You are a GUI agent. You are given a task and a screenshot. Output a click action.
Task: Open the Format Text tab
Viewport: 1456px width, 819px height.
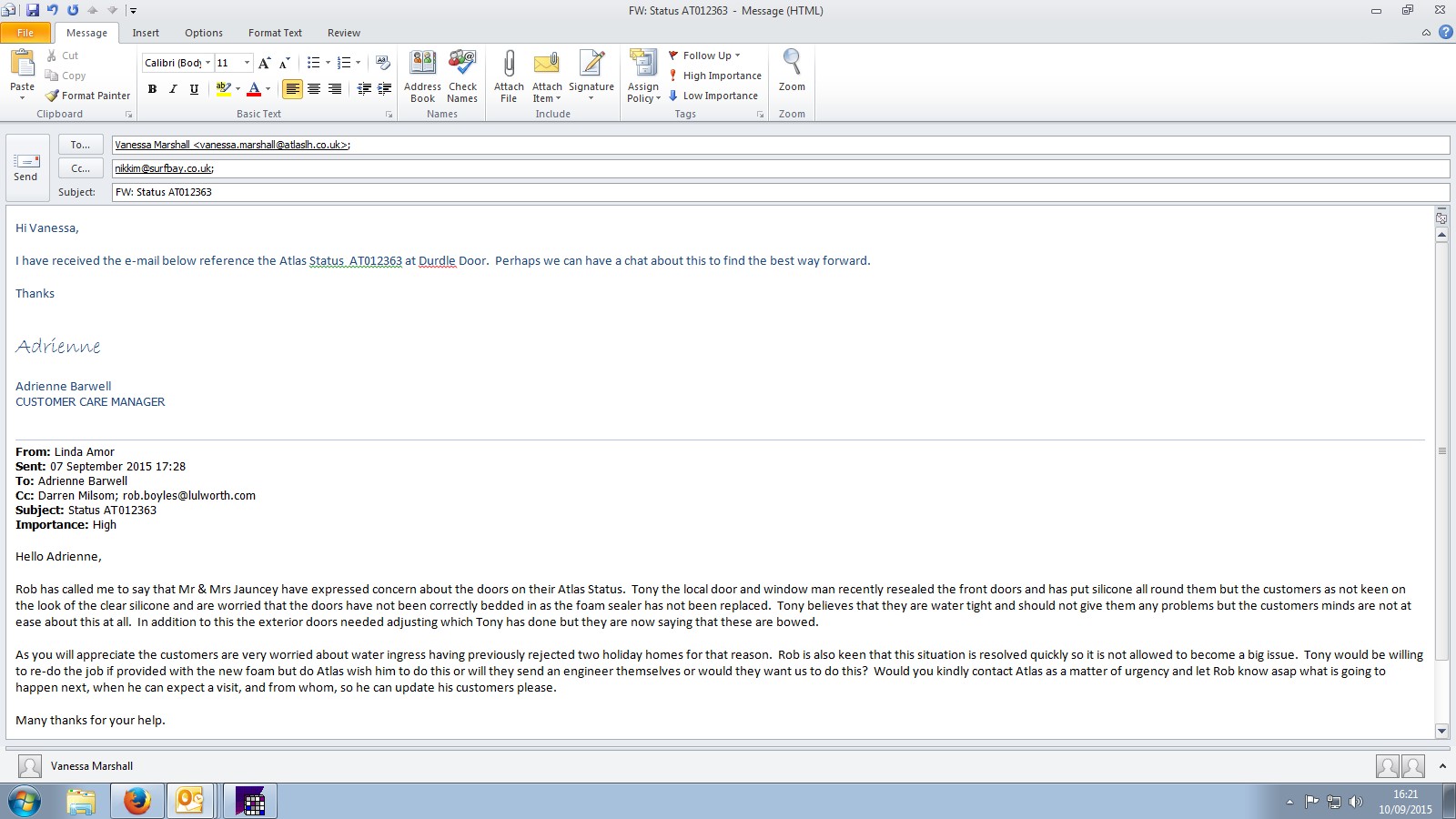[275, 33]
